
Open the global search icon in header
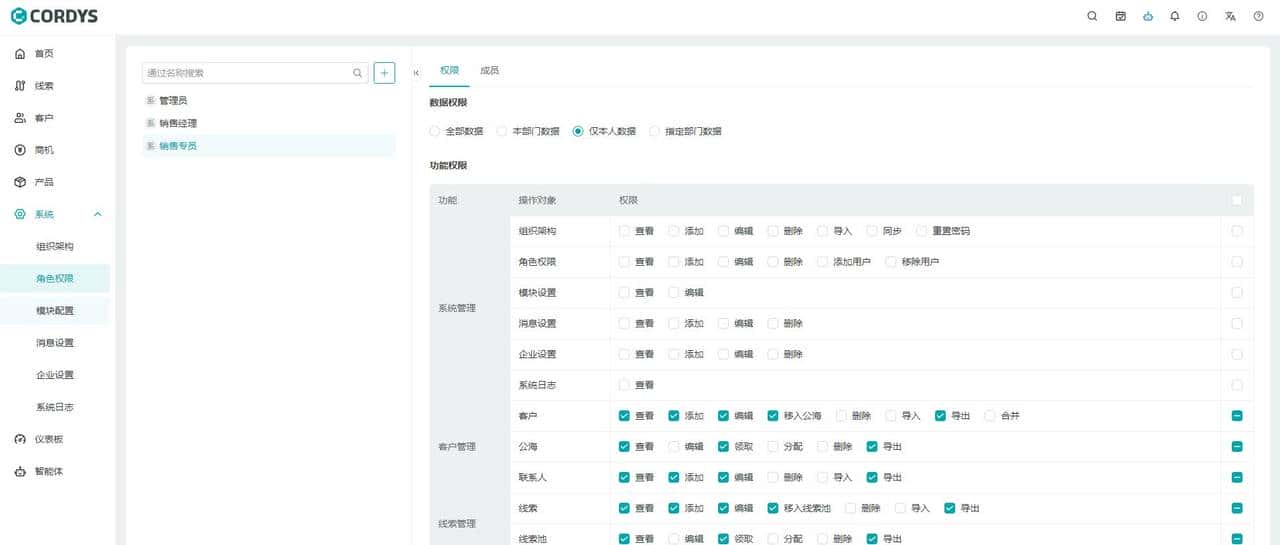coord(1092,16)
